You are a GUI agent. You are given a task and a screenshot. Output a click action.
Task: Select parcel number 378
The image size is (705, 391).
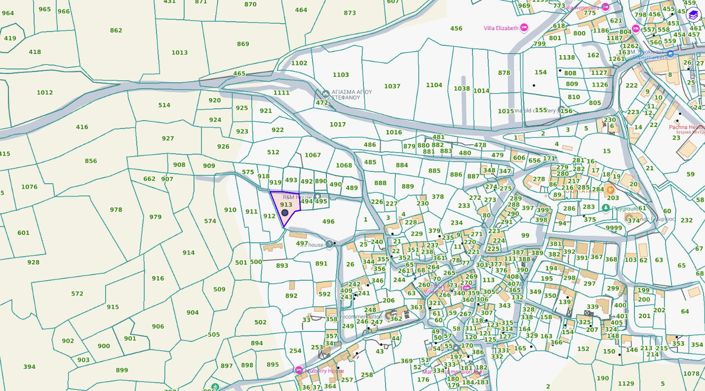pyautogui.click(x=437, y=197)
